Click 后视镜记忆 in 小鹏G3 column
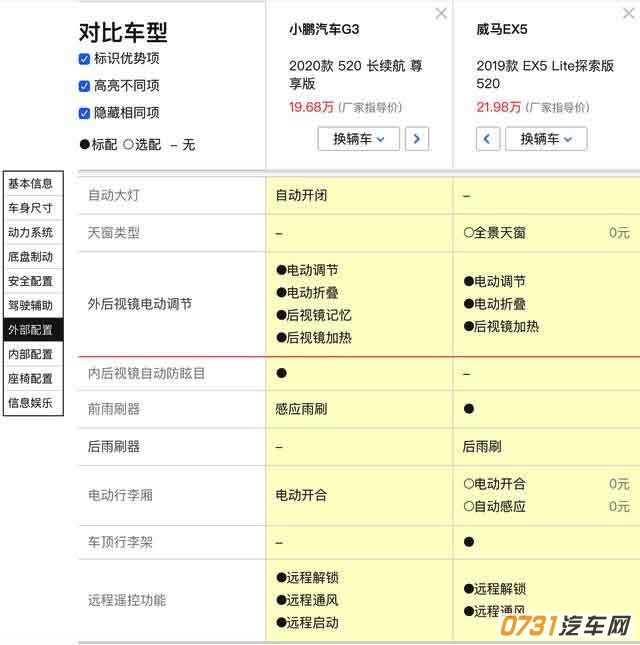This screenshot has height=645, width=640. point(314,316)
